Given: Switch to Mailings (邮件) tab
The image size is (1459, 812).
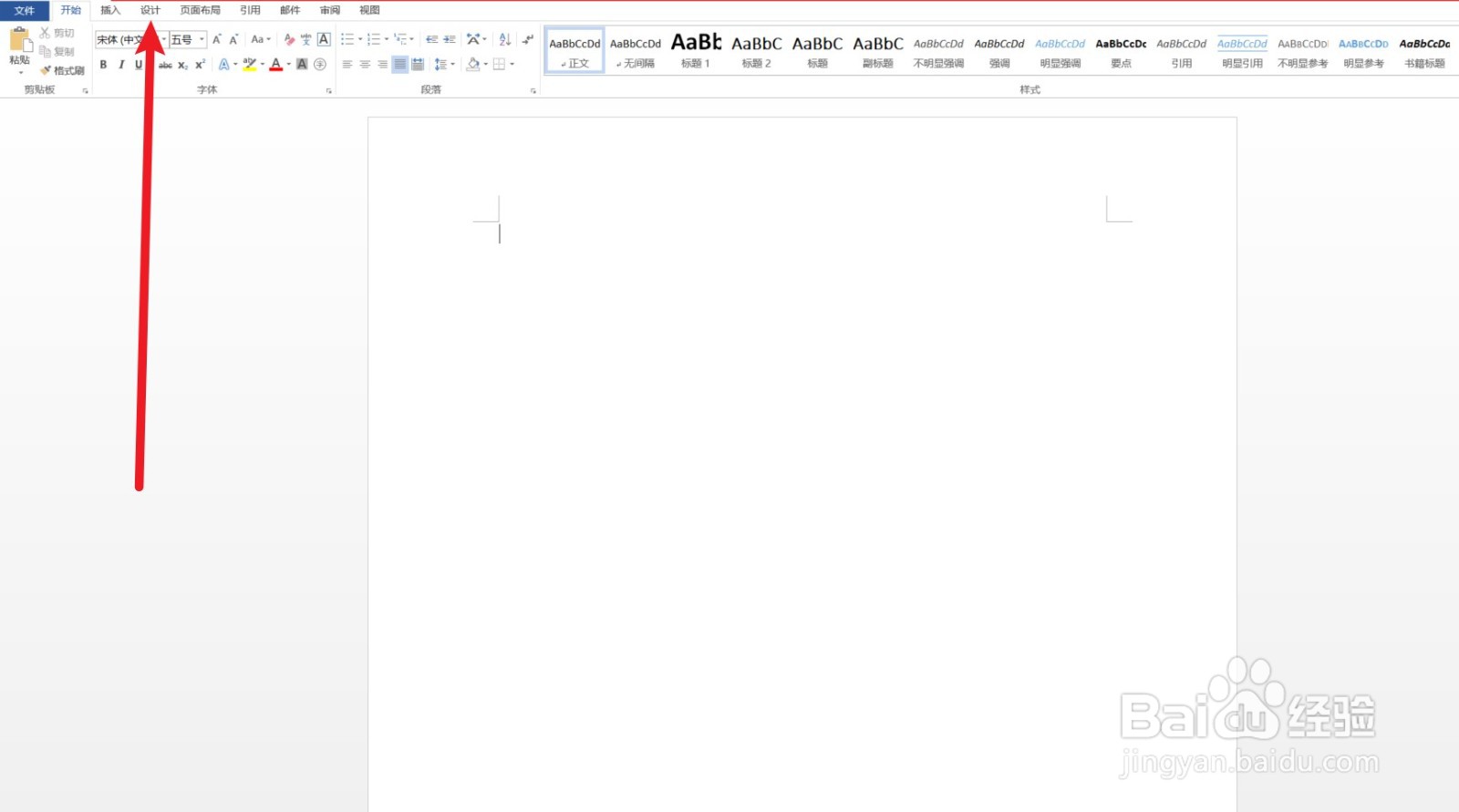Looking at the screenshot, I should click(x=290, y=10).
